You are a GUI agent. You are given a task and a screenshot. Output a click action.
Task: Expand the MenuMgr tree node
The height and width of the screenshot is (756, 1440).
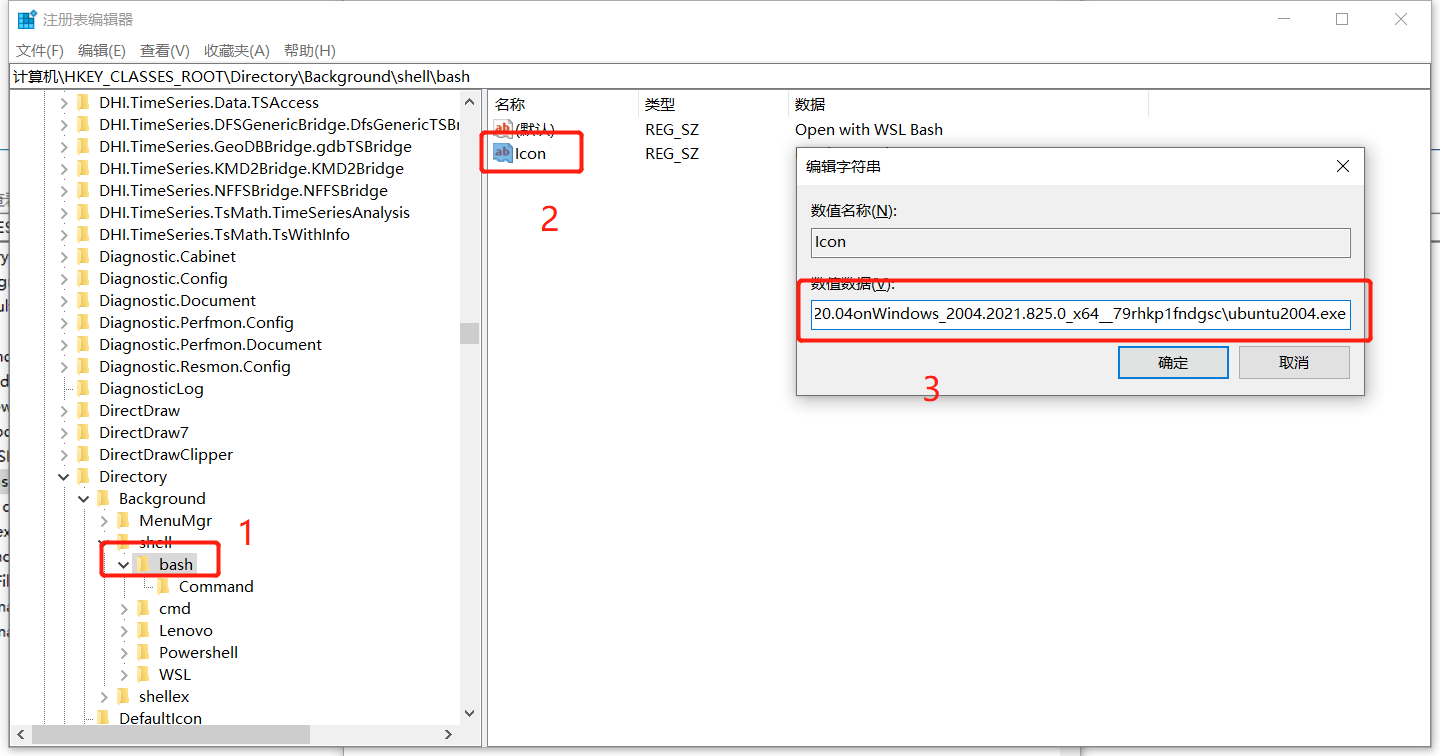click(x=104, y=520)
